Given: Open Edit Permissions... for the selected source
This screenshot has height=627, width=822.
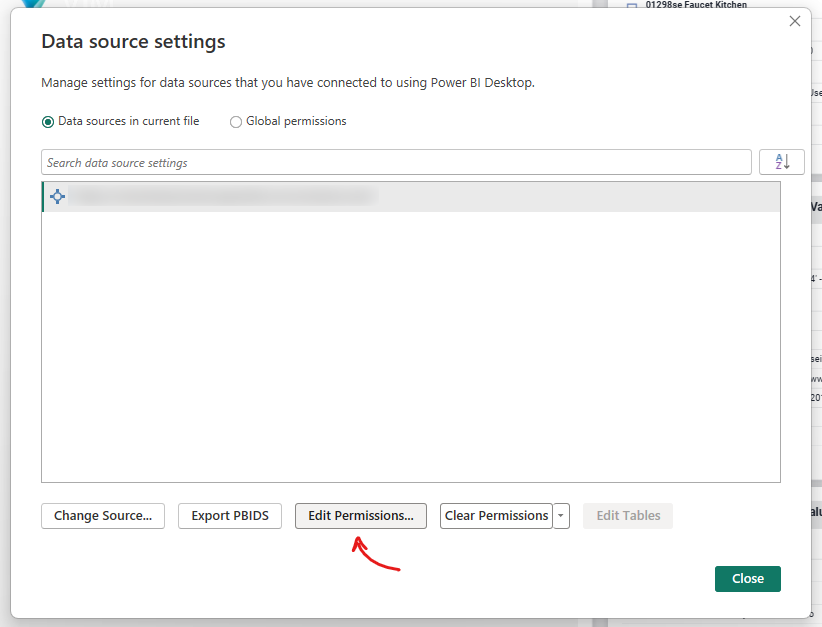Looking at the screenshot, I should pyautogui.click(x=361, y=516).
